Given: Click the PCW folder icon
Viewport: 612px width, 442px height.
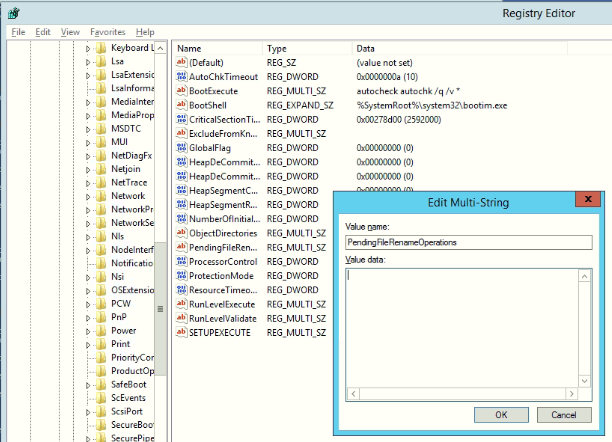Looking at the screenshot, I should (x=101, y=304).
